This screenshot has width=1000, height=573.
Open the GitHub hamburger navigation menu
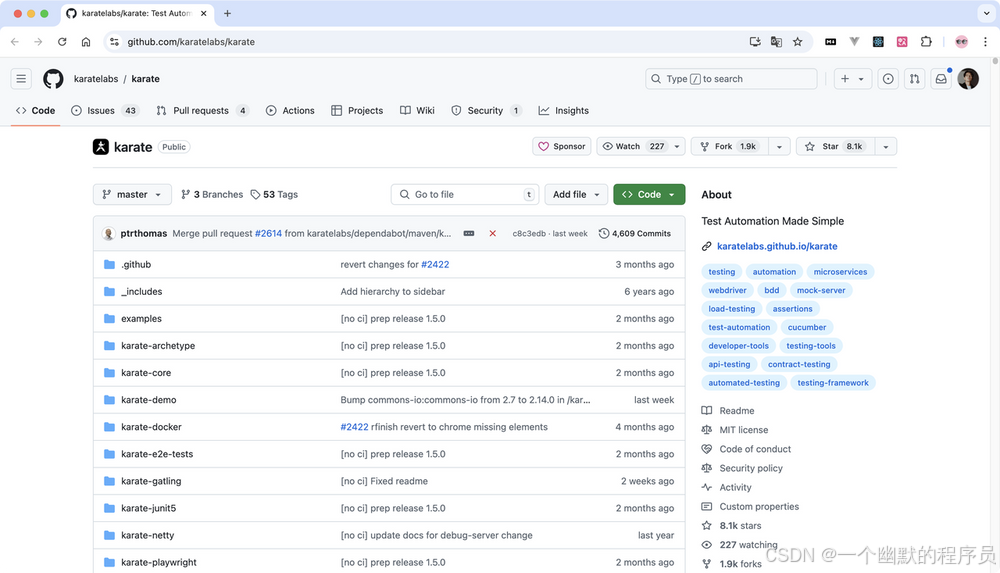(x=21, y=78)
